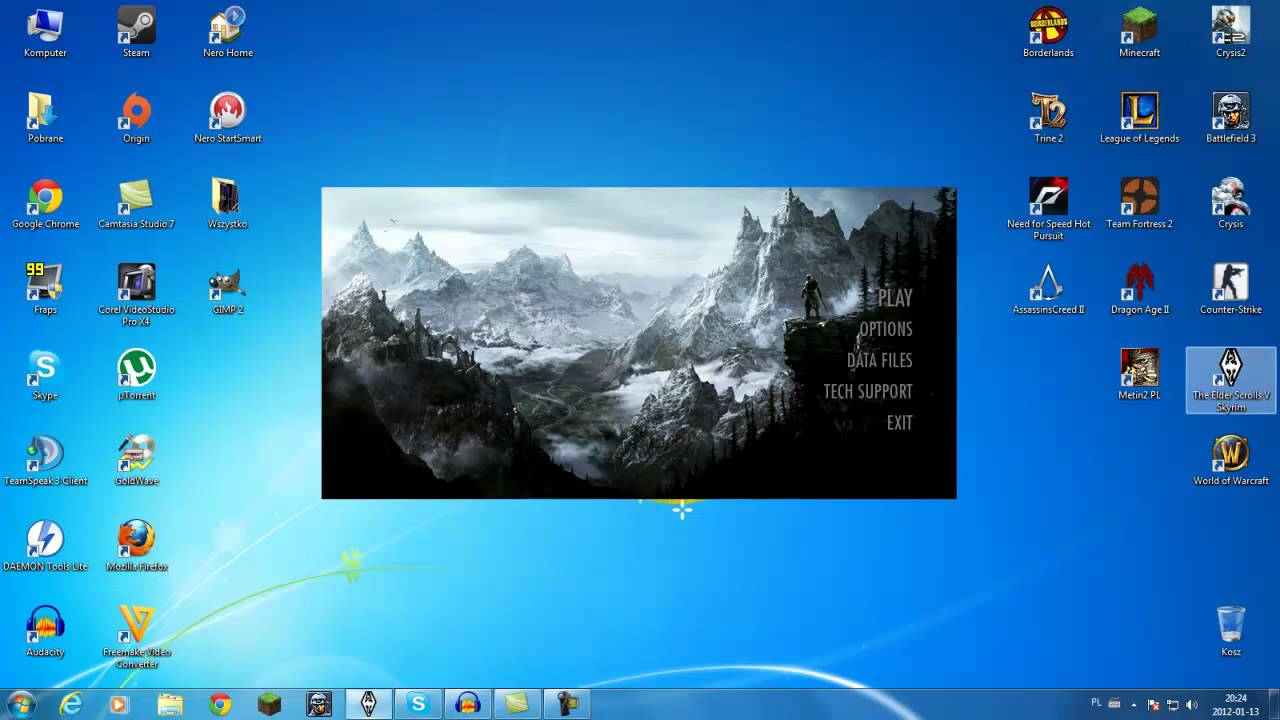Select the Wszystko folder icon
The width and height of the screenshot is (1280, 720).
(x=228, y=205)
